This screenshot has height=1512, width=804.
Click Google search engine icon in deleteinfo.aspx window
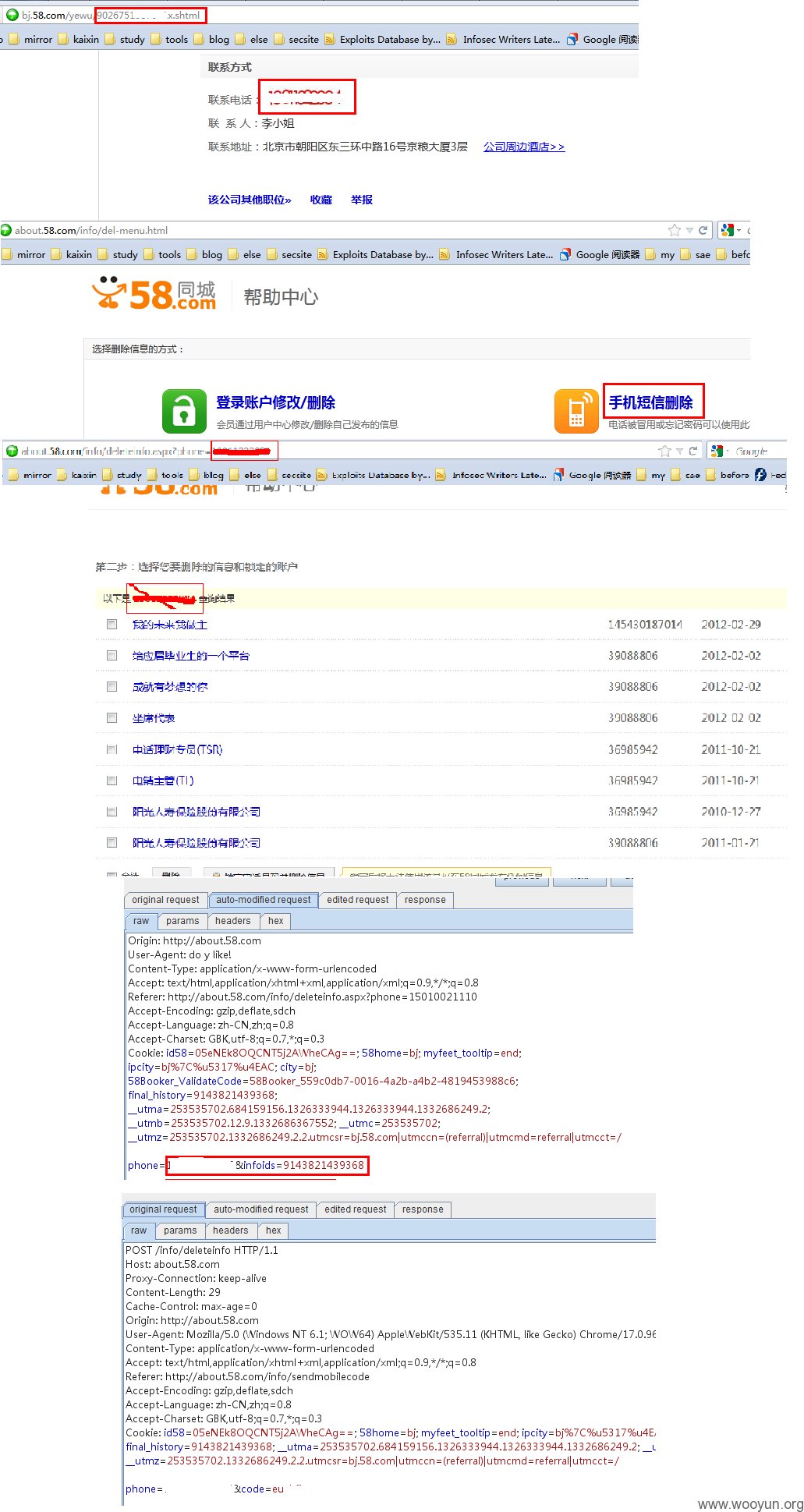click(717, 451)
